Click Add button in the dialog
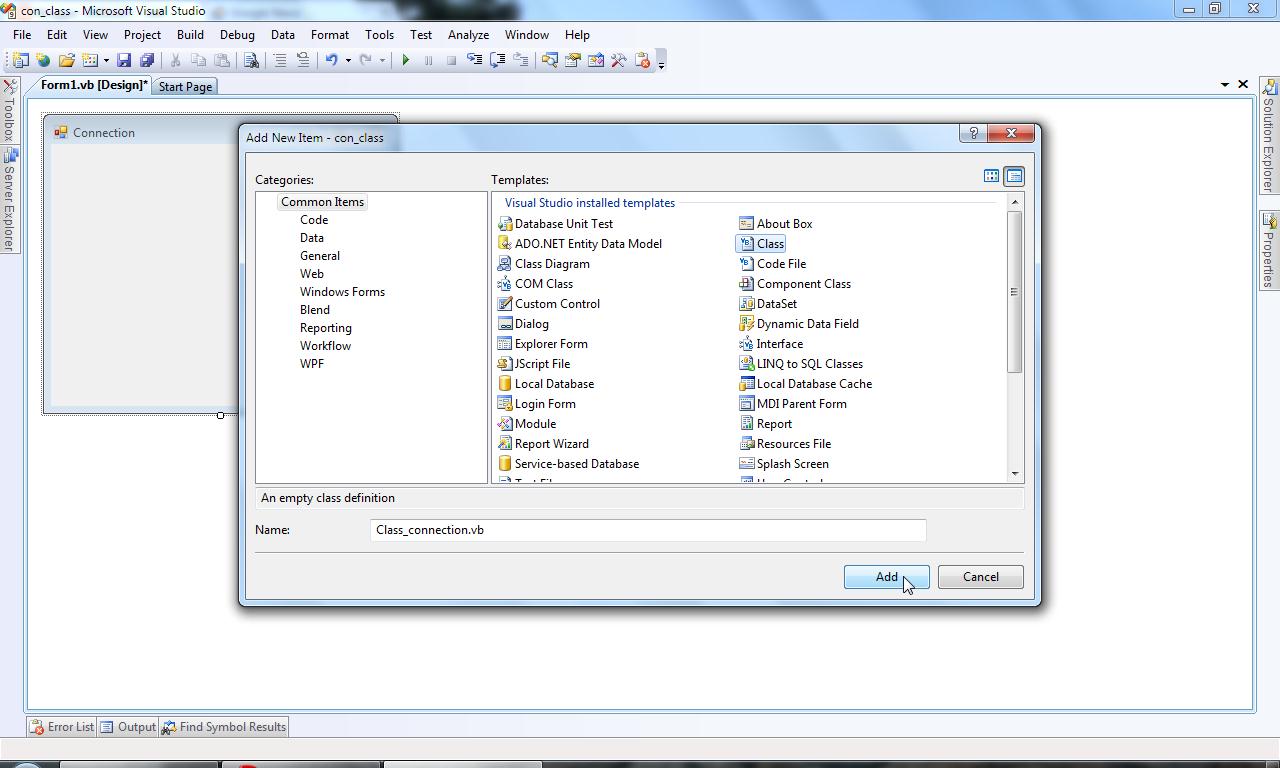 tap(886, 577)
